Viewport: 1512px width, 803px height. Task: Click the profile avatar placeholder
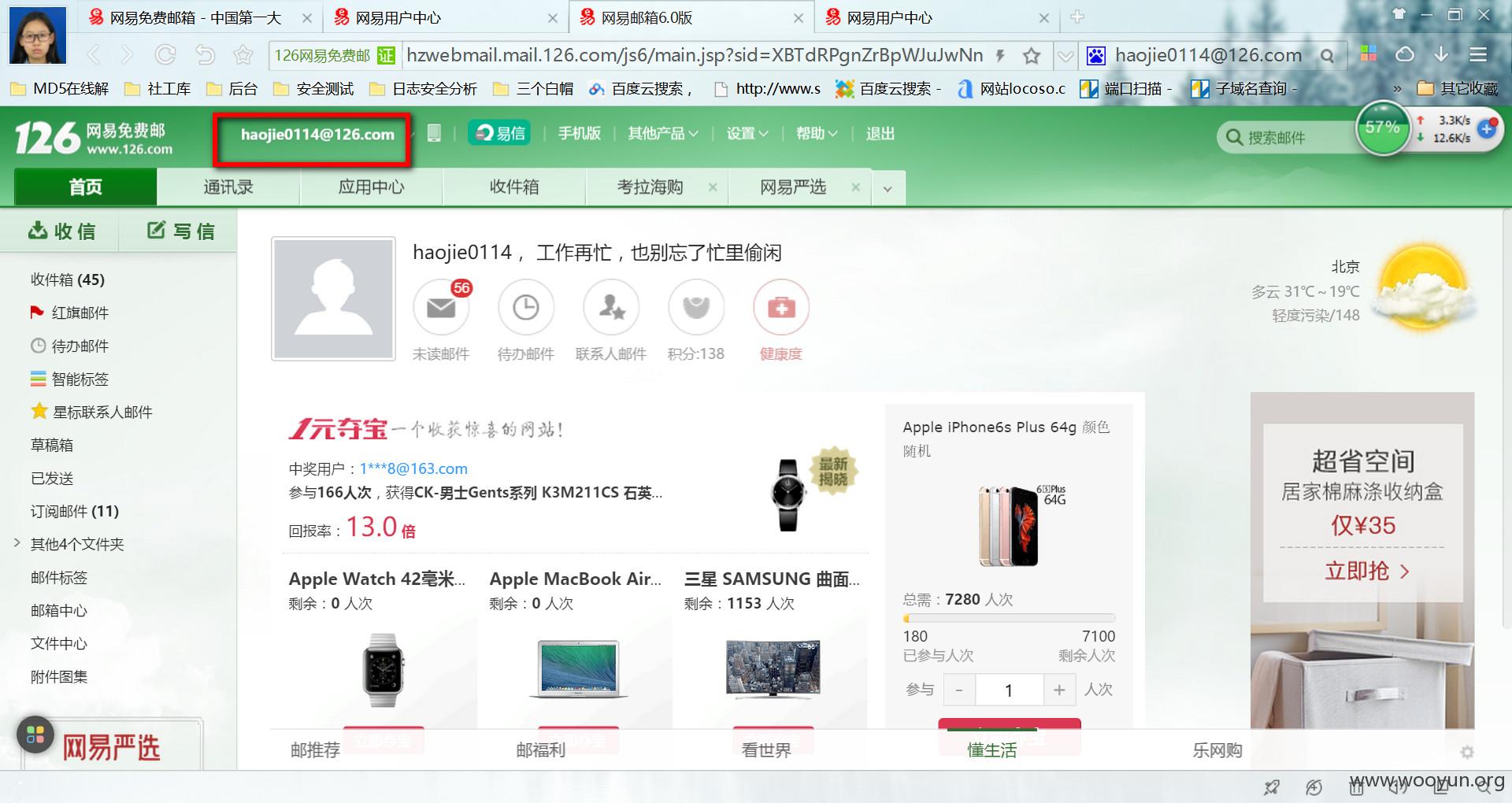[333, 299]
